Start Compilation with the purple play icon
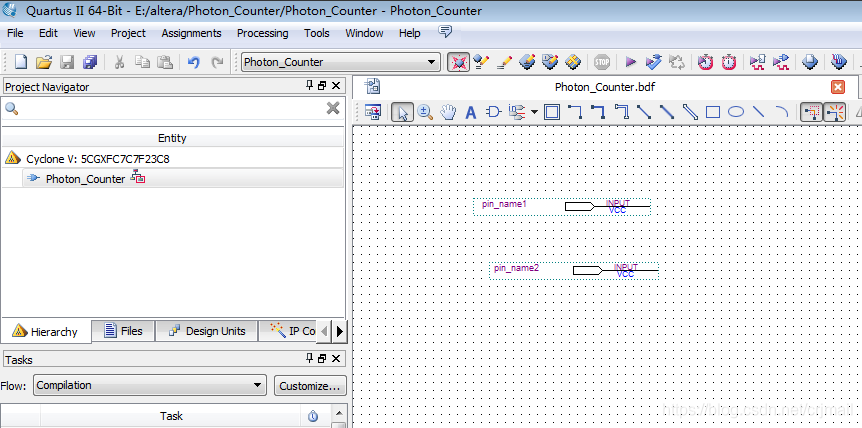This screenshot has height=428, width=862. tap(631, 62)
